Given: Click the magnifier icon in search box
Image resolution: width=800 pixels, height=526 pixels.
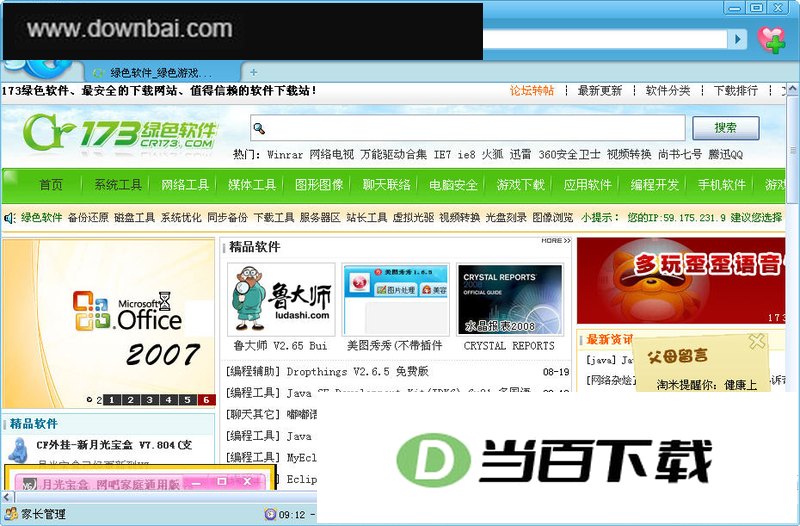Looking at the screenshot, I should 259,128.
